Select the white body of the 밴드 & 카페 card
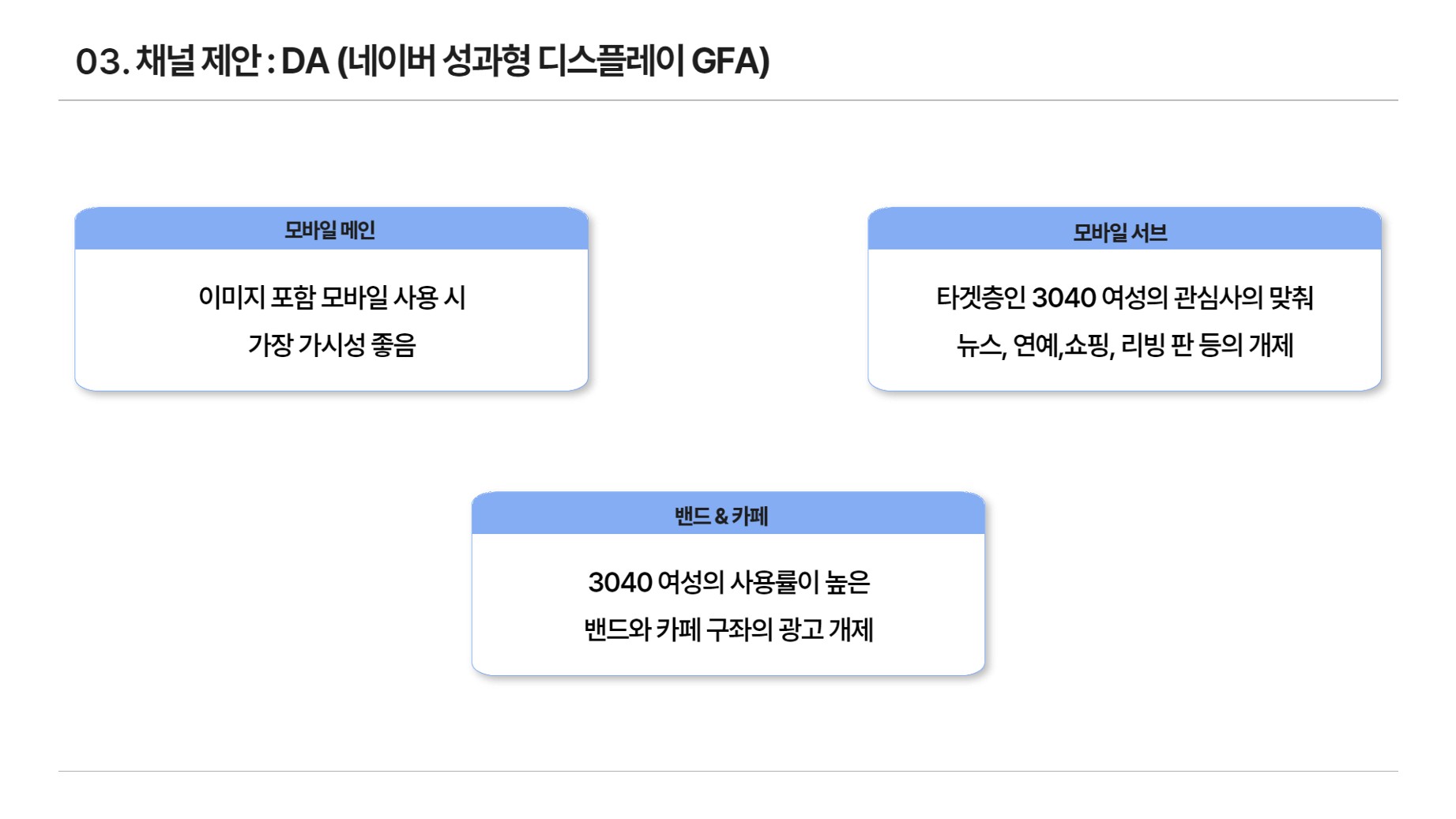Viewport: 1456px width, 819px height. [728, 604]
